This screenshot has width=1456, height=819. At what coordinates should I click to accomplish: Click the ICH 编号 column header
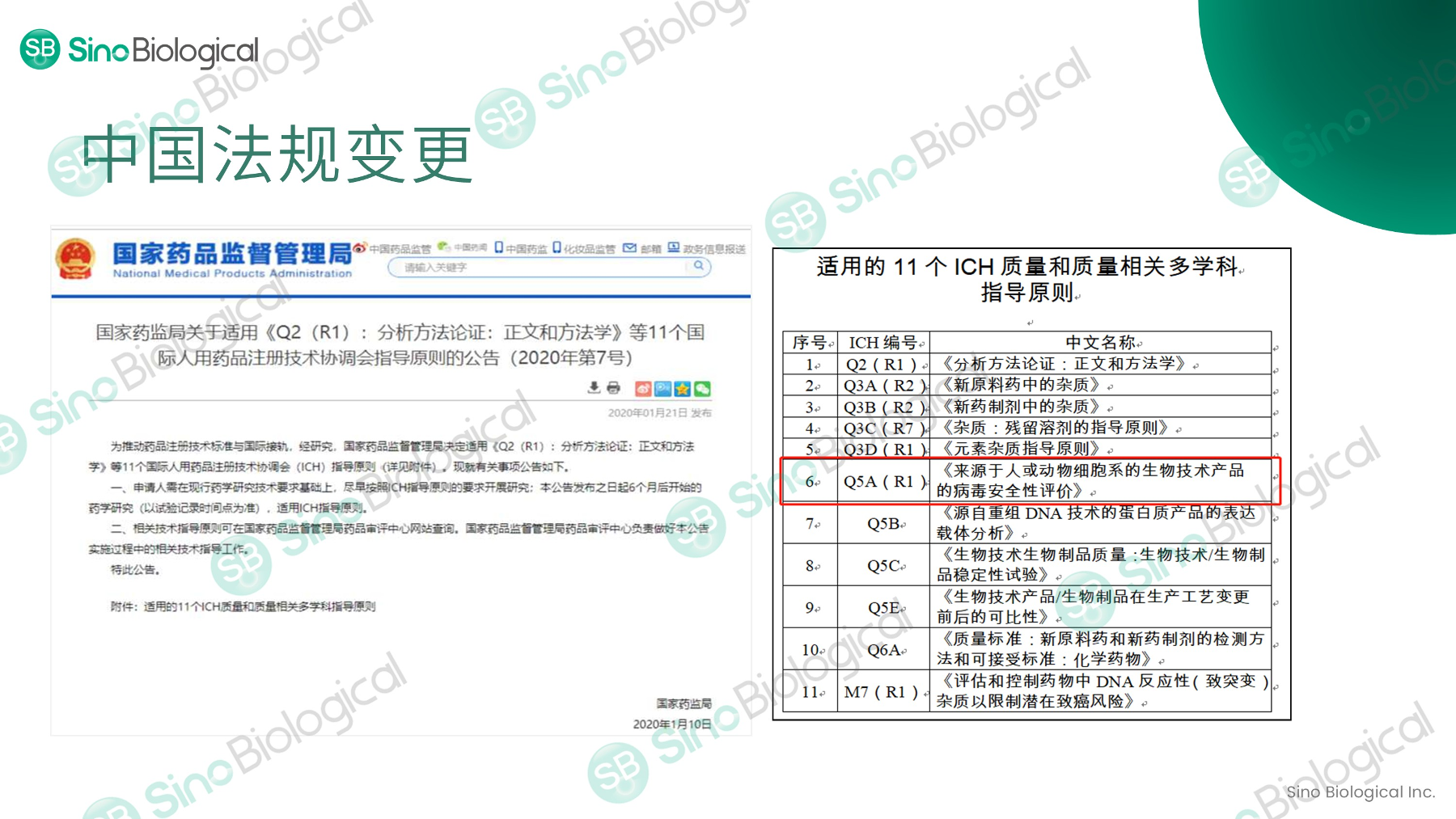(x=883, y=342)
